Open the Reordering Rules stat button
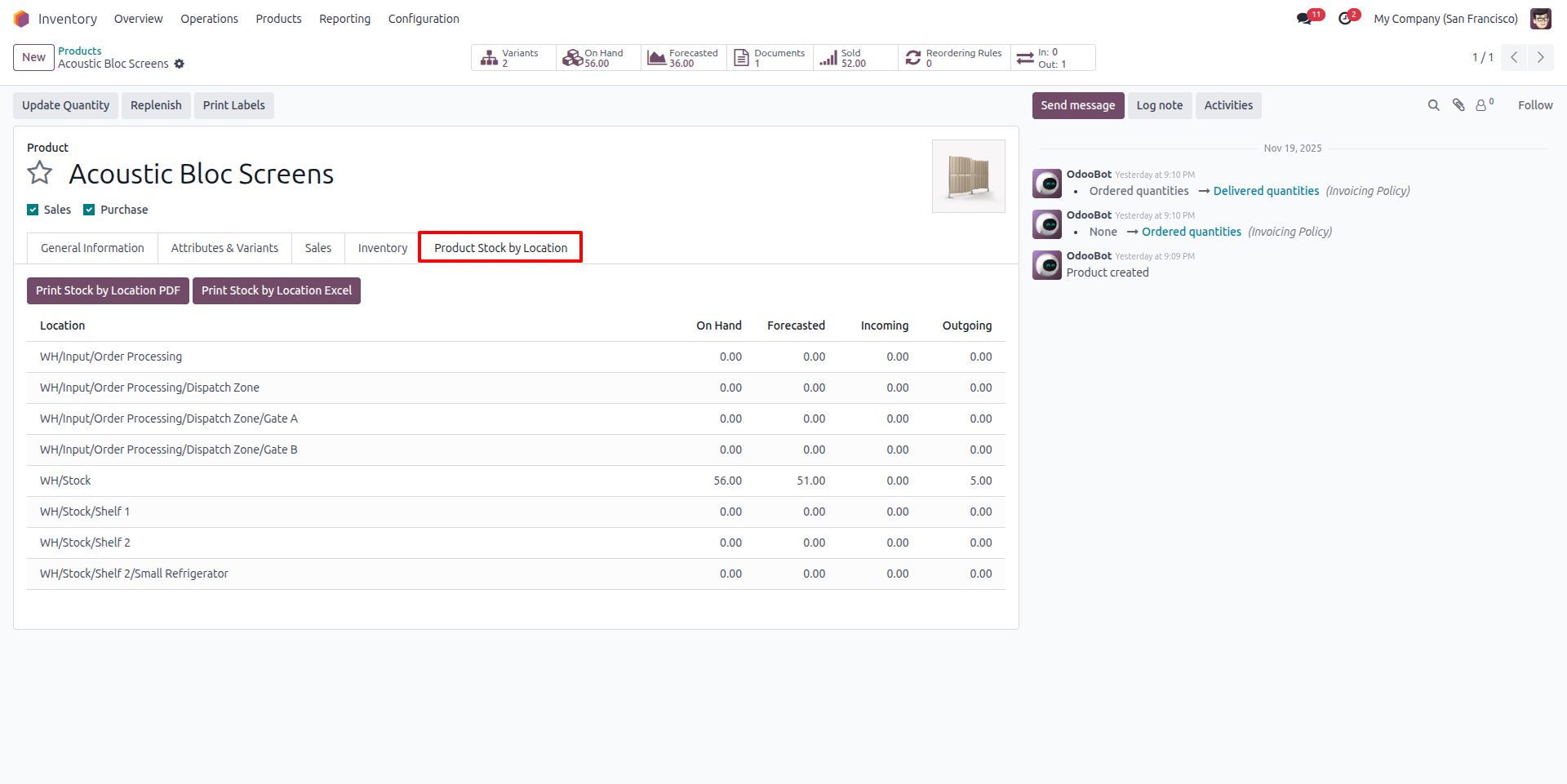Screen dimensions: 1567x784 pyautogui.click(x=954, y=58)
